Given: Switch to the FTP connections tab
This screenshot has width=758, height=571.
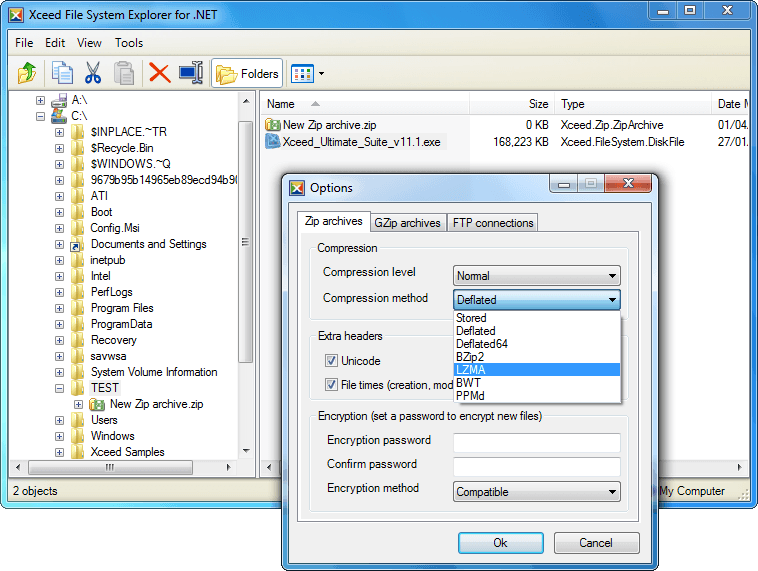Looking at the screenshot, I should (x=493, y=223).
